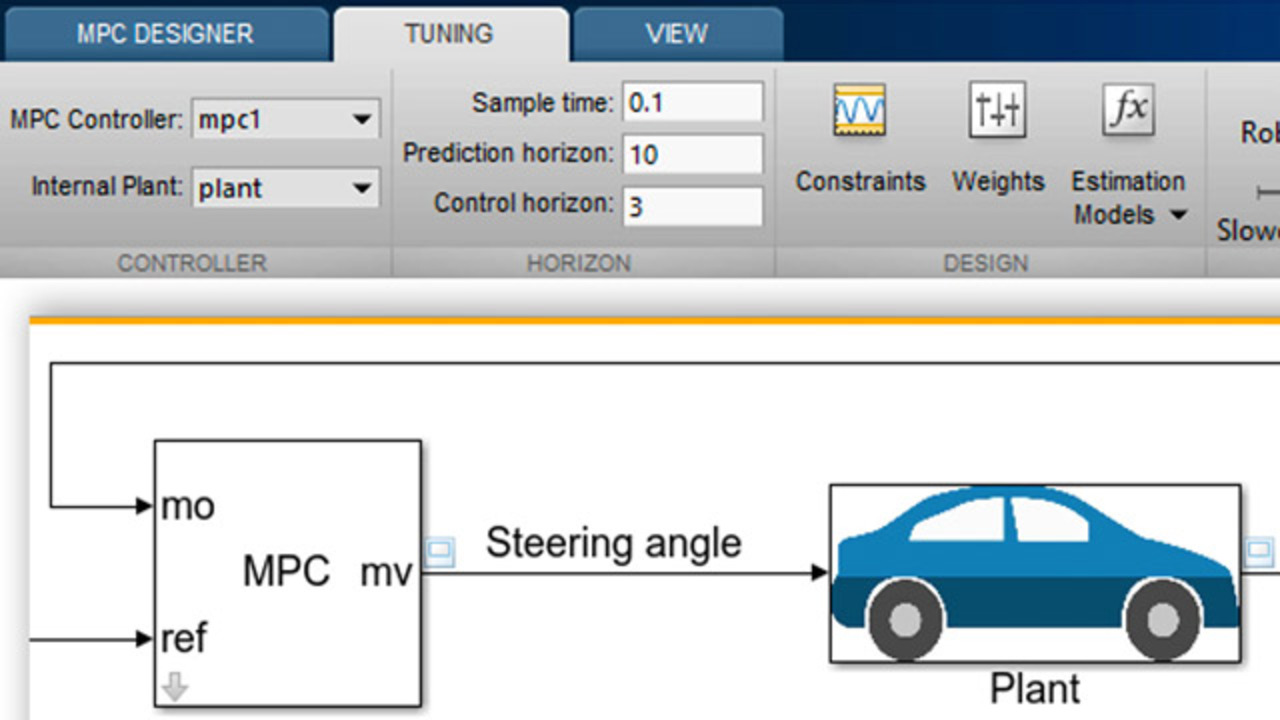Focus the Control horizon input field
The image size is (1280, 720).
click(x=692, y=206)
